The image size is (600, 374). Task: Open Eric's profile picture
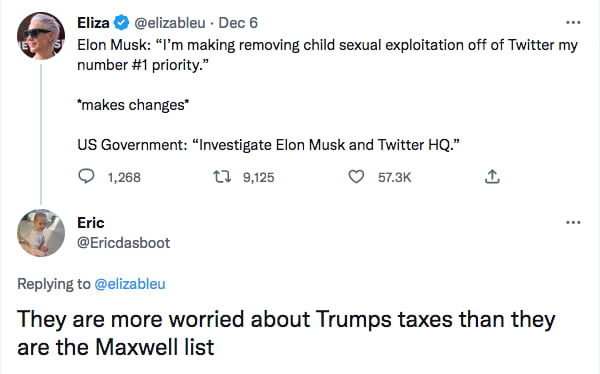41,233
